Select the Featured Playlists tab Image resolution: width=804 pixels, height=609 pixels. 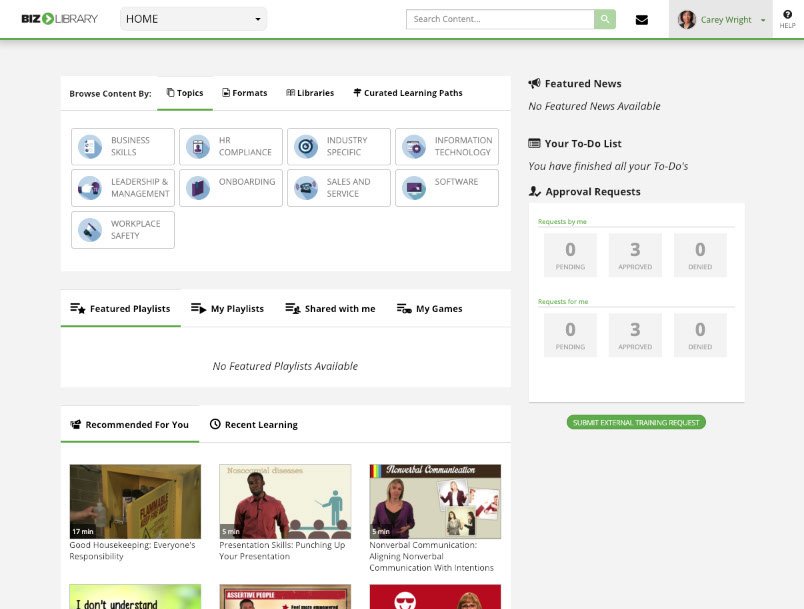click(120, 309)
